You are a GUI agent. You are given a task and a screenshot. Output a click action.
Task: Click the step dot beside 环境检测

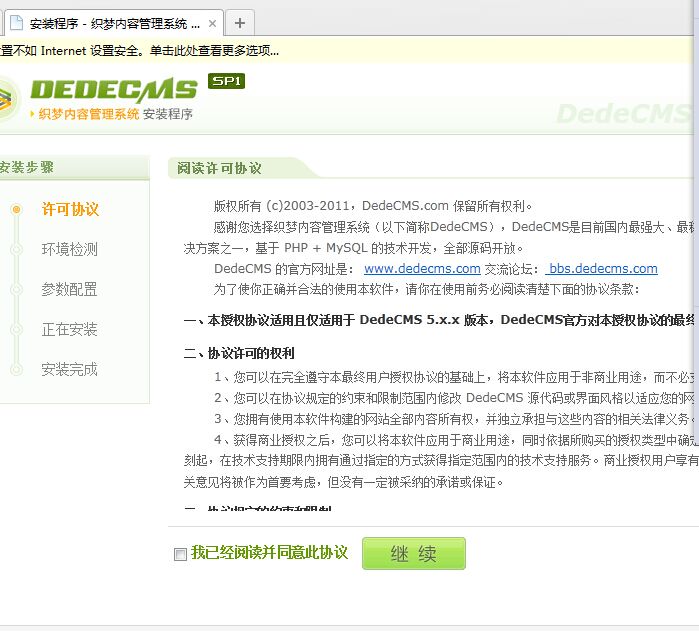pos(15,250)
